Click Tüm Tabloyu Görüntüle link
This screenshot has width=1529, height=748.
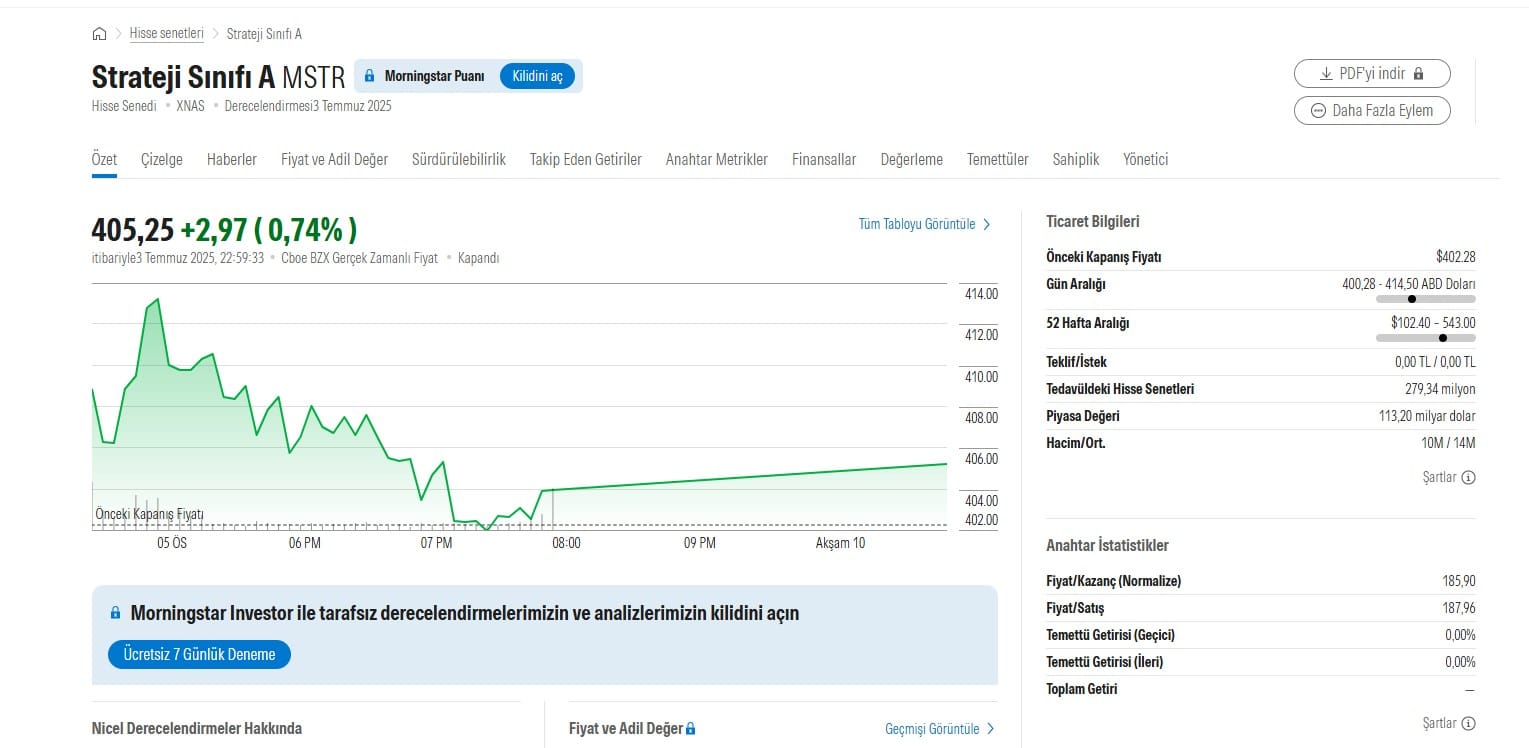pos(917,224)
